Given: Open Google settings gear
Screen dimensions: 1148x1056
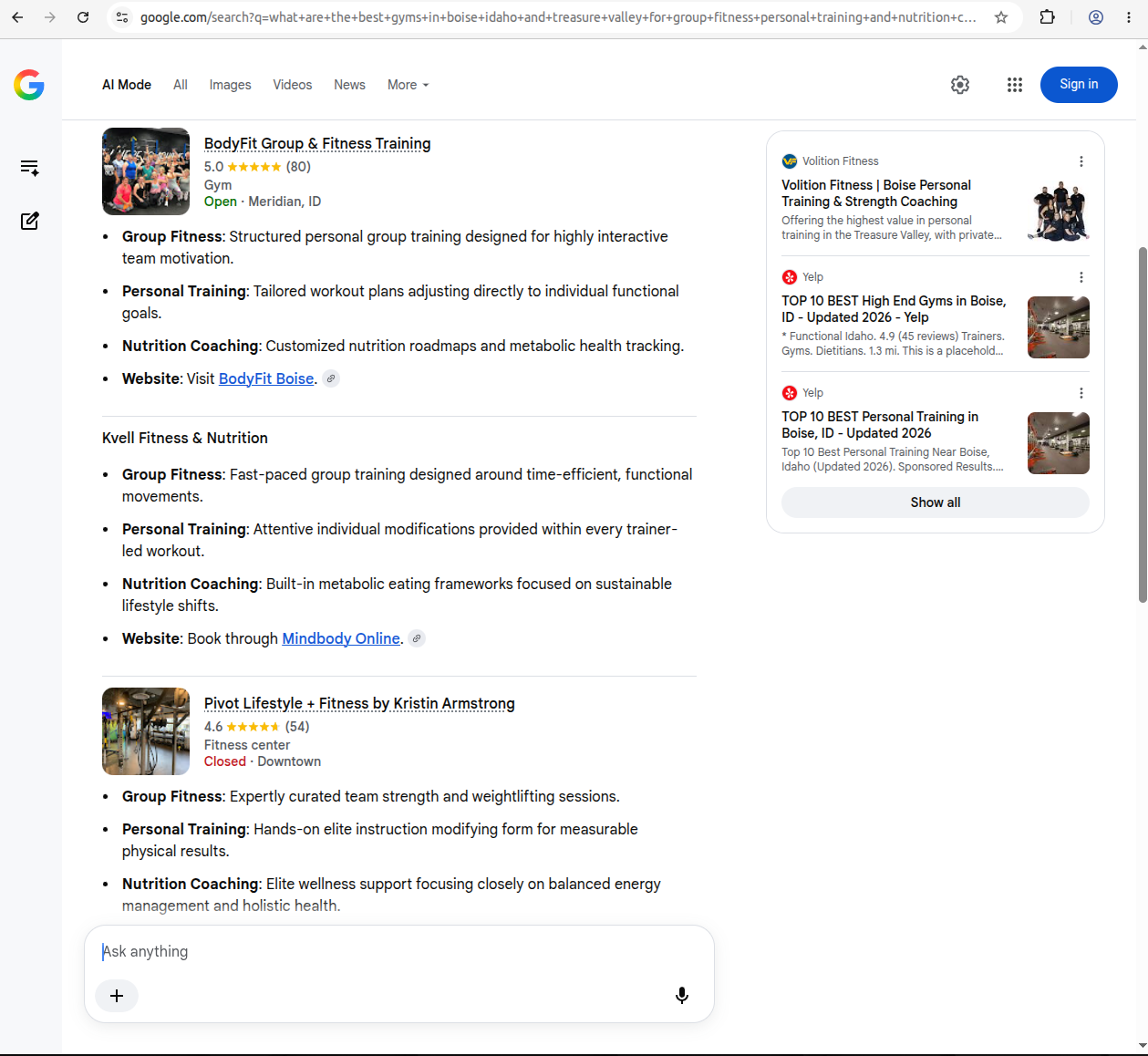Looking at the screenshot, I should pyautogui.click(x=960, y=85).
